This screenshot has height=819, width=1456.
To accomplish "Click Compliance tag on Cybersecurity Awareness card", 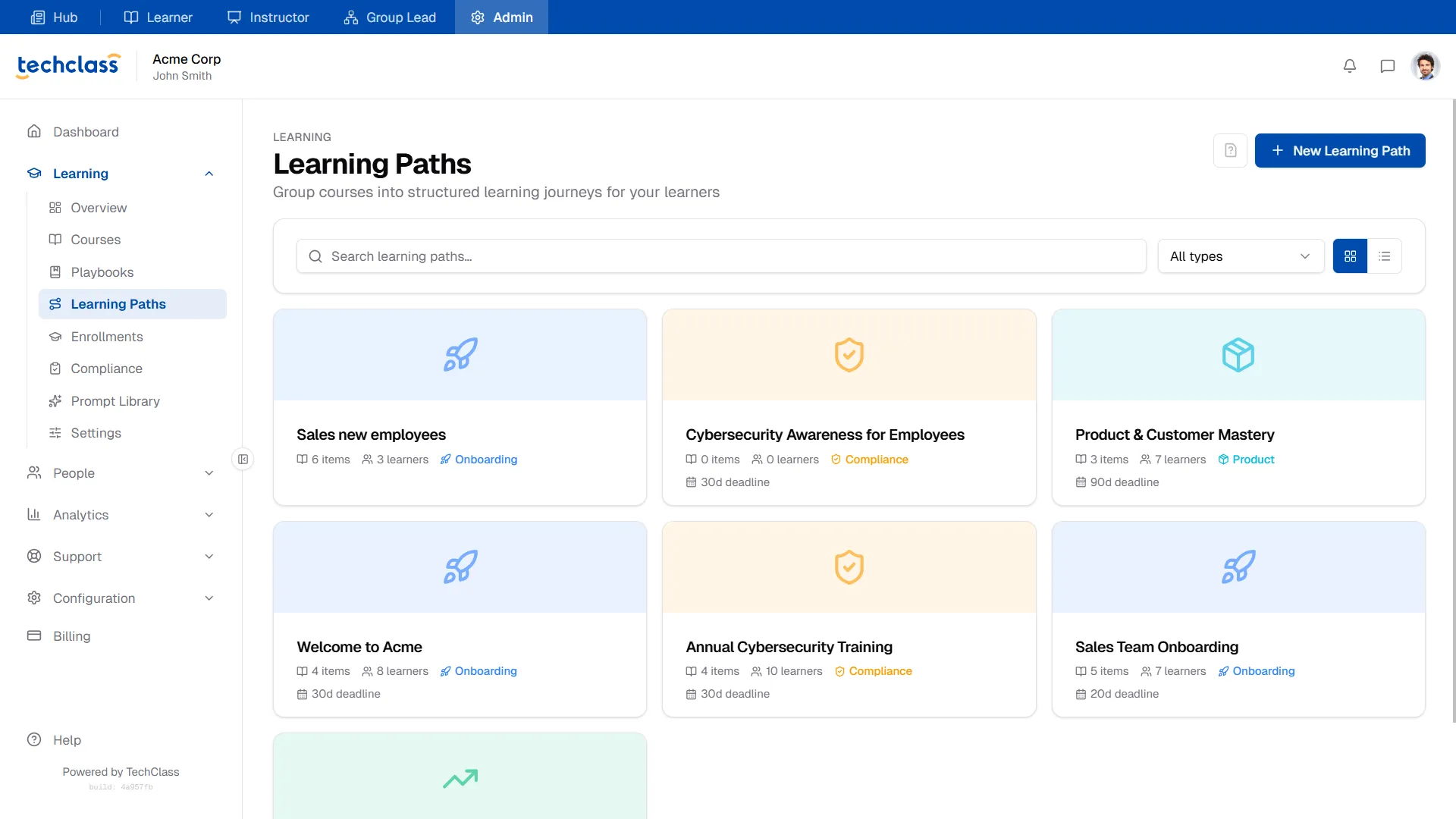I will click(x=869, y=460).
